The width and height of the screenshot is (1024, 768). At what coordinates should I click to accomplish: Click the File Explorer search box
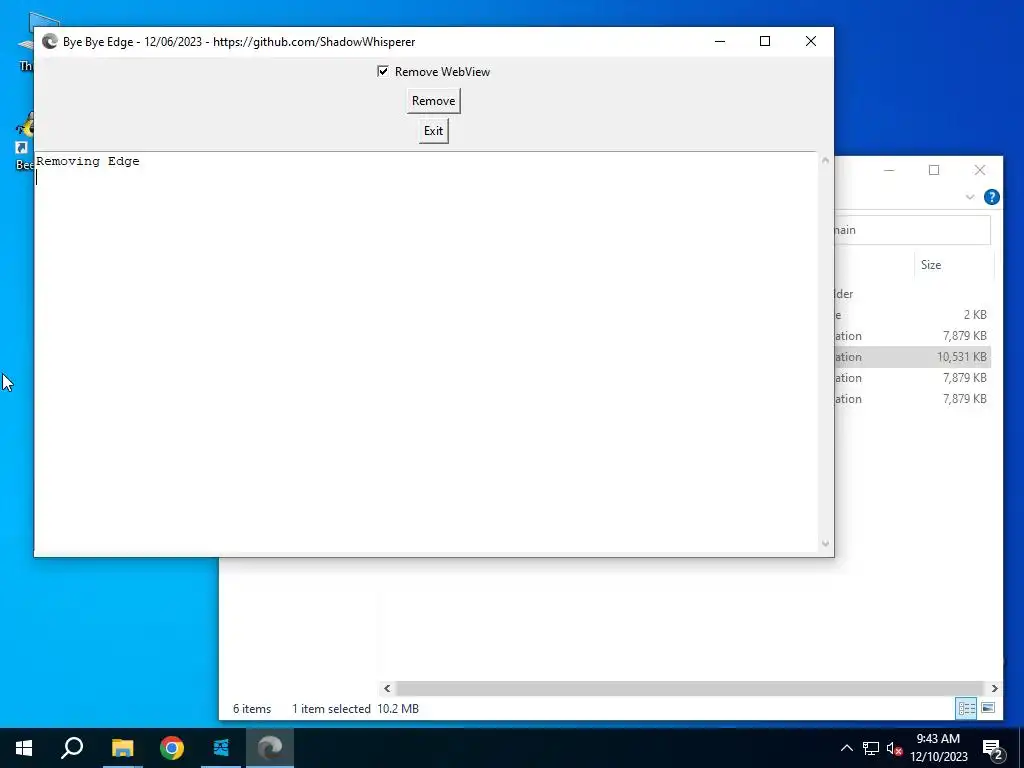tap(912, 230)
